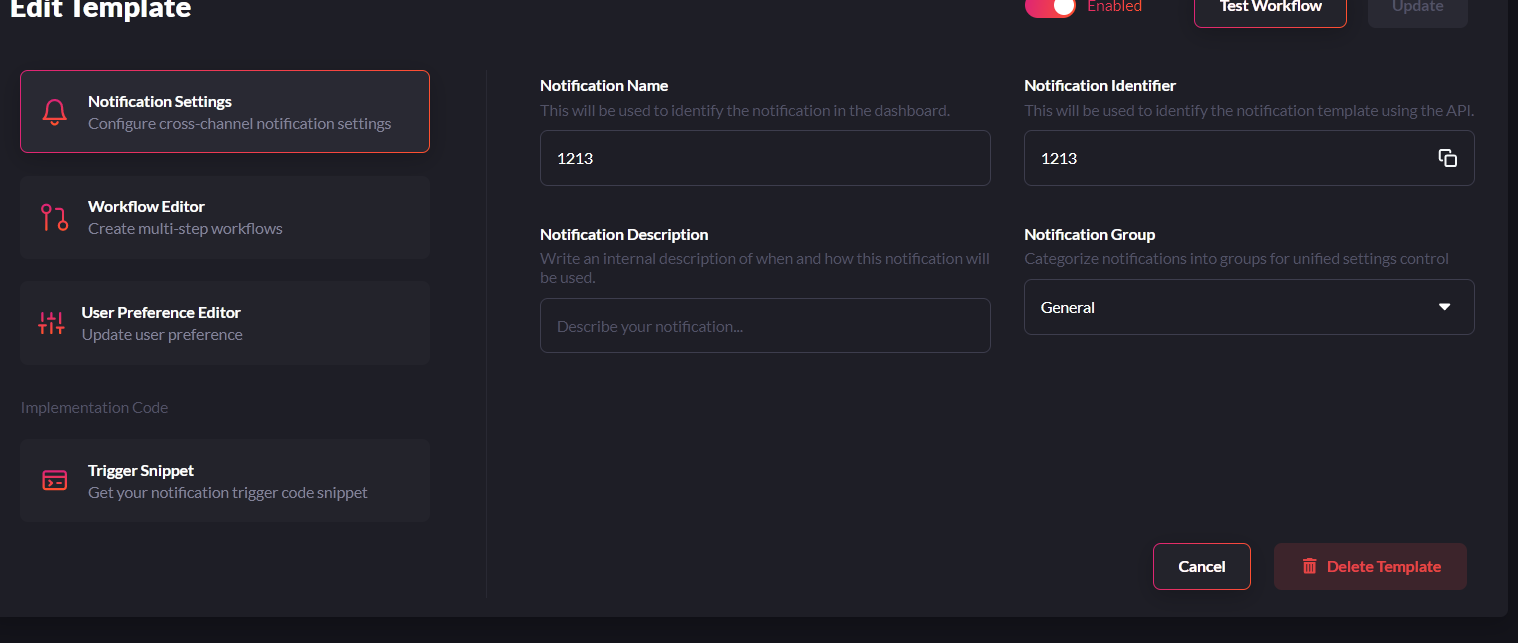Image resolution: width=1518 pixels, height=643 pixels.
Task: Disable the Enabled template toggle
Action: [x=1050, y=7]
